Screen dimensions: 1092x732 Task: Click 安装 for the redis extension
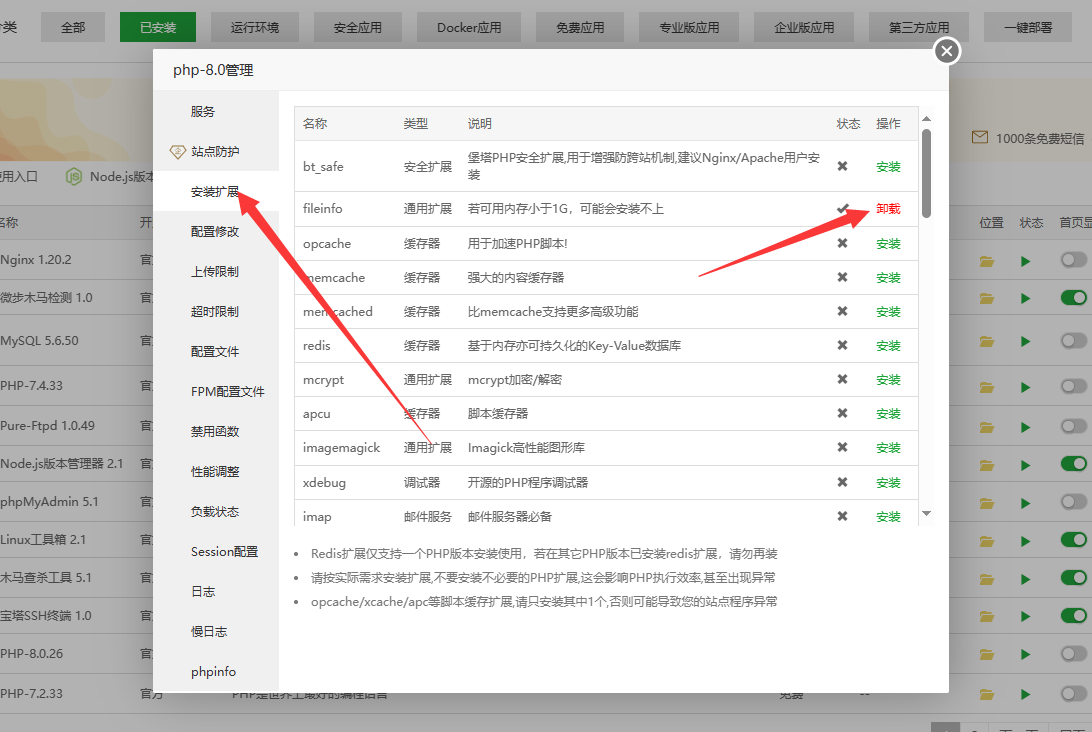coord(888,346)
